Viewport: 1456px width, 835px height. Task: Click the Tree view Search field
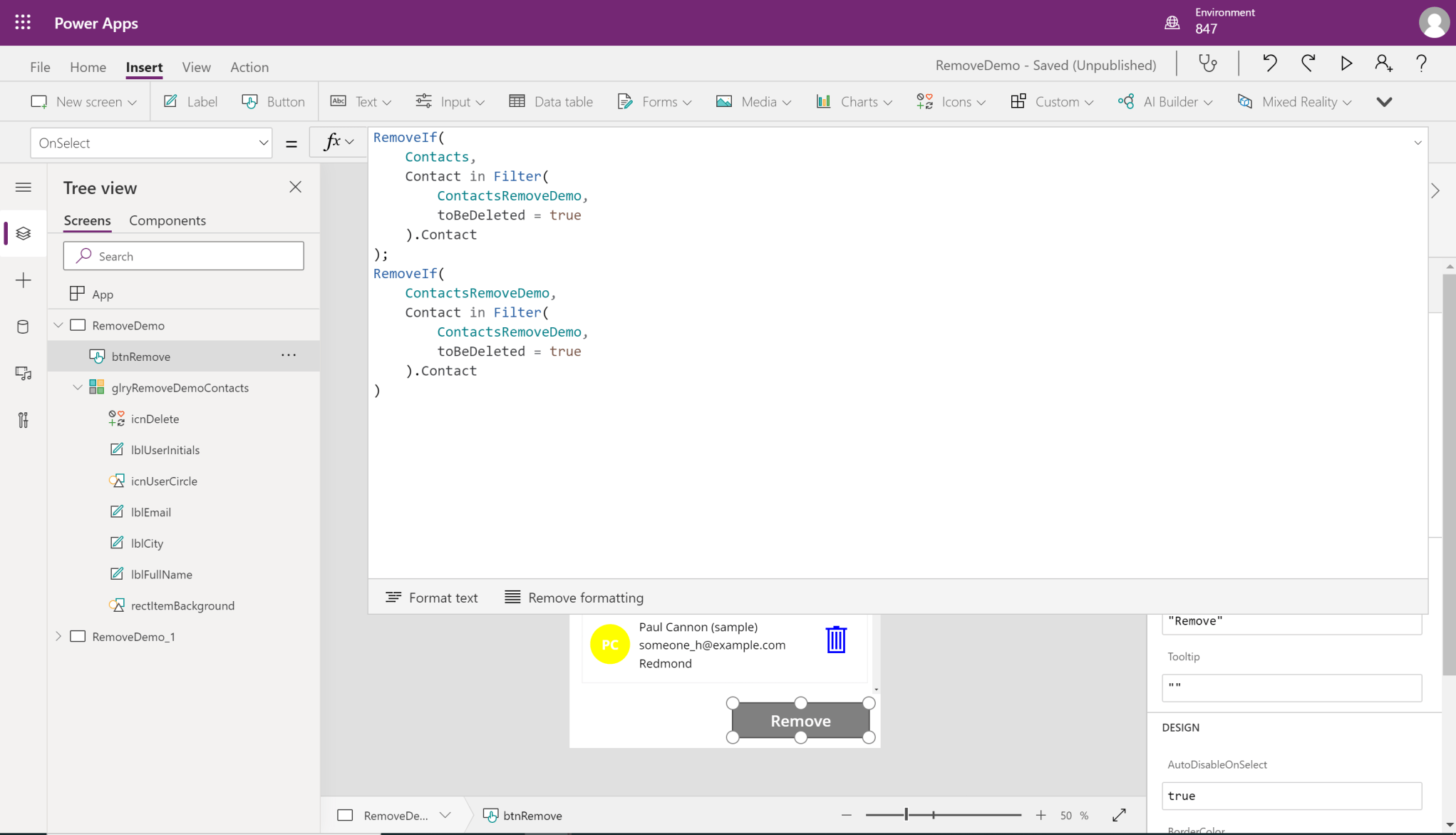[184, 256]
